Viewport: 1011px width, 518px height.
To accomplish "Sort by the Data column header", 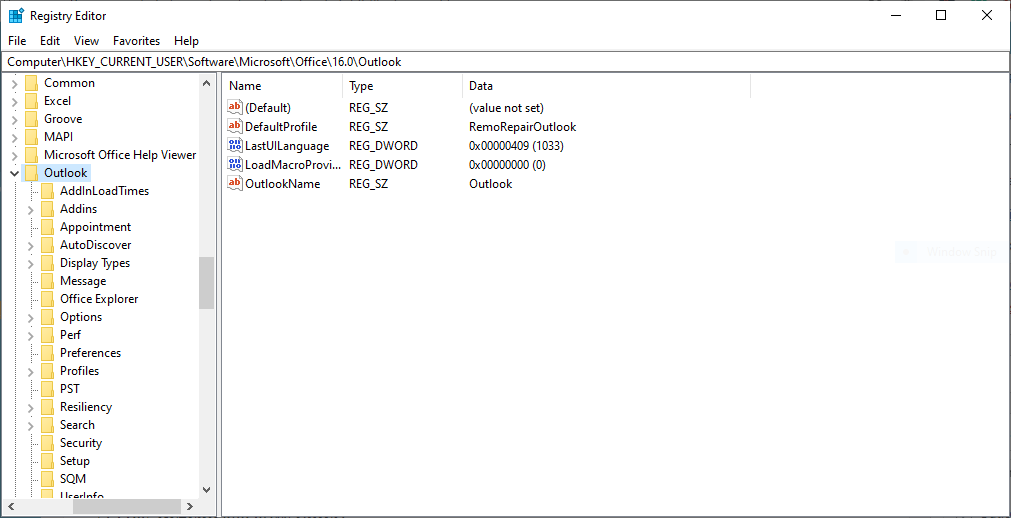I will point(606,86).
